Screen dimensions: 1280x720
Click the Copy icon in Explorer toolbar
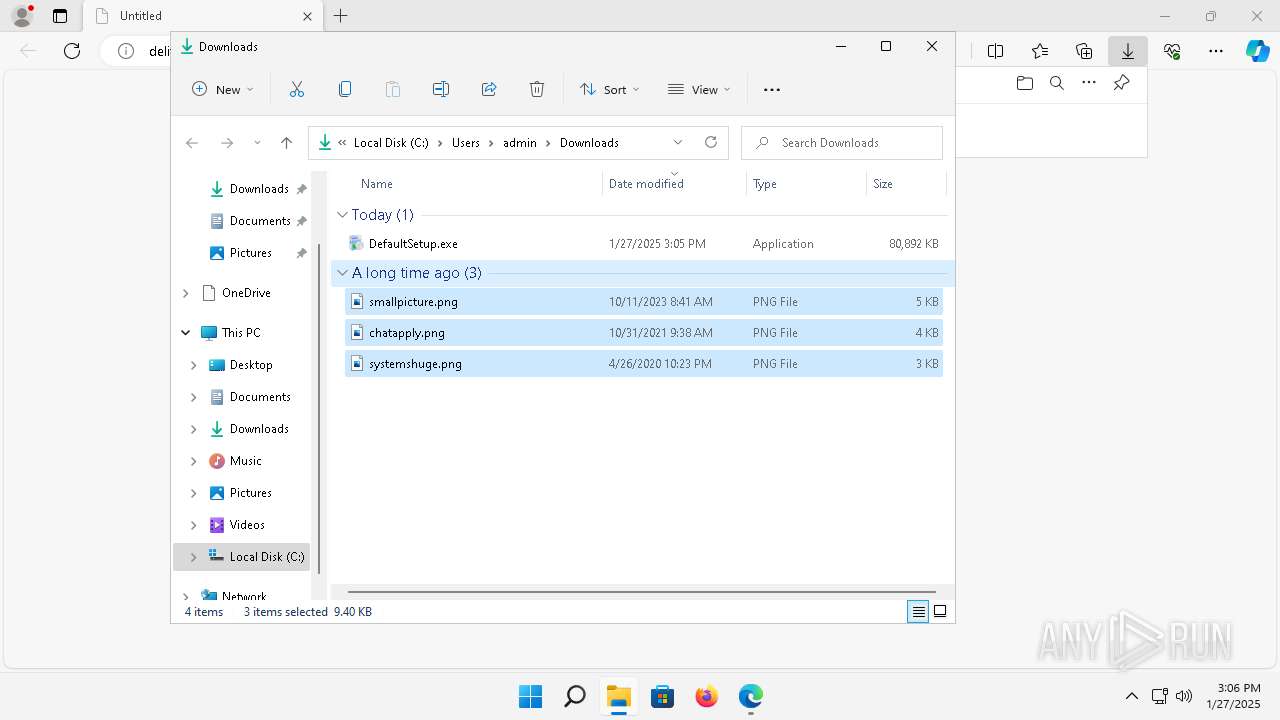pyautogui.click(x=345, y=89)
